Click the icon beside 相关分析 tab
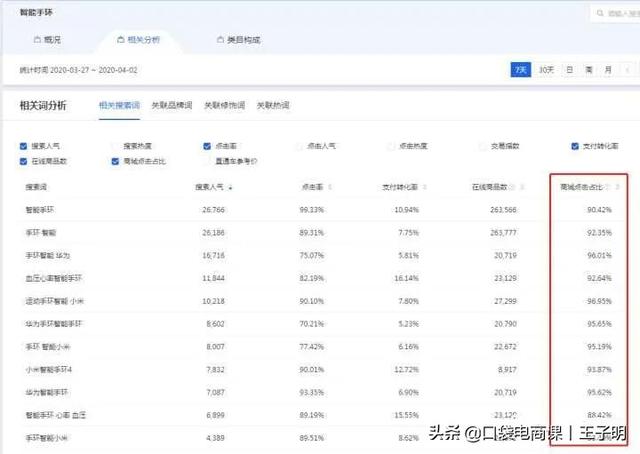The height and width of the screenshot is (454, 640). pos(120,40)
